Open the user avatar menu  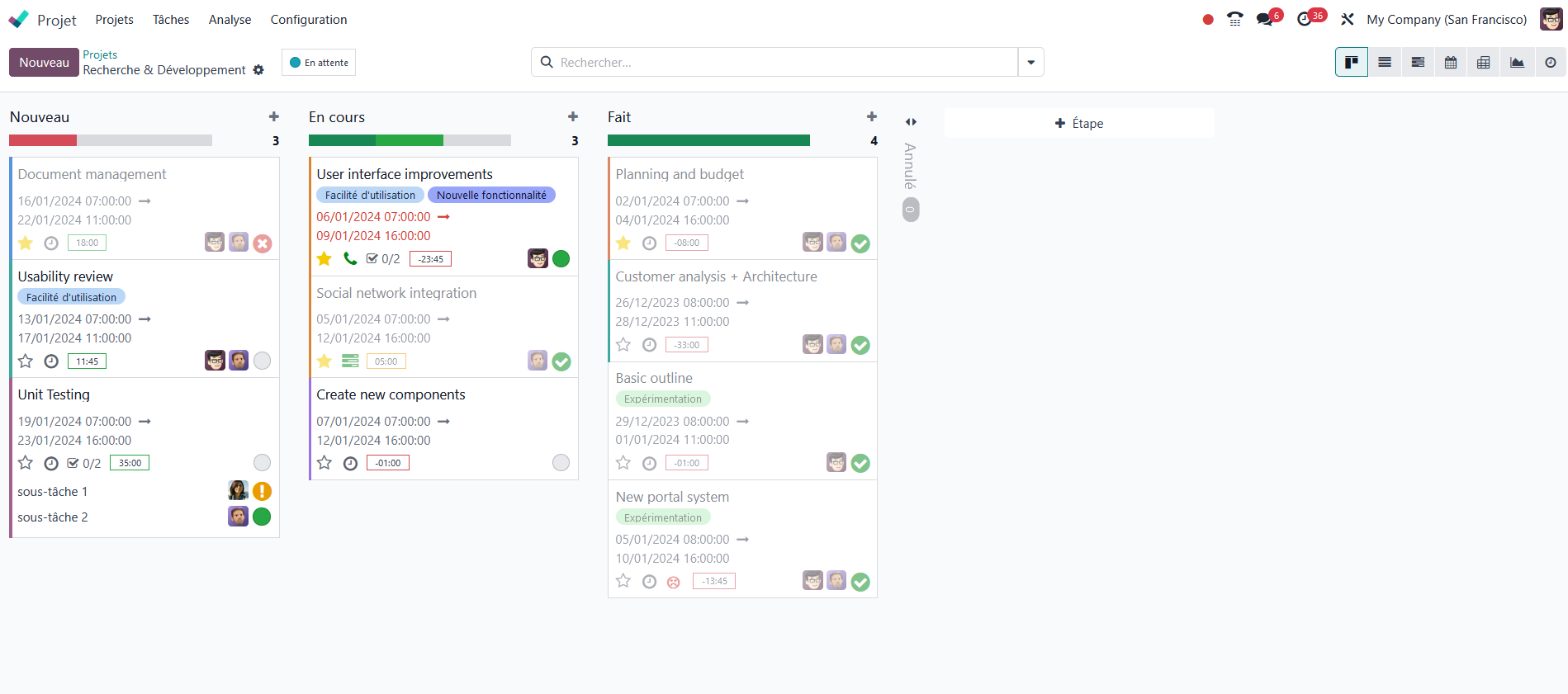pyautogui.click(x=1551, y=19)
